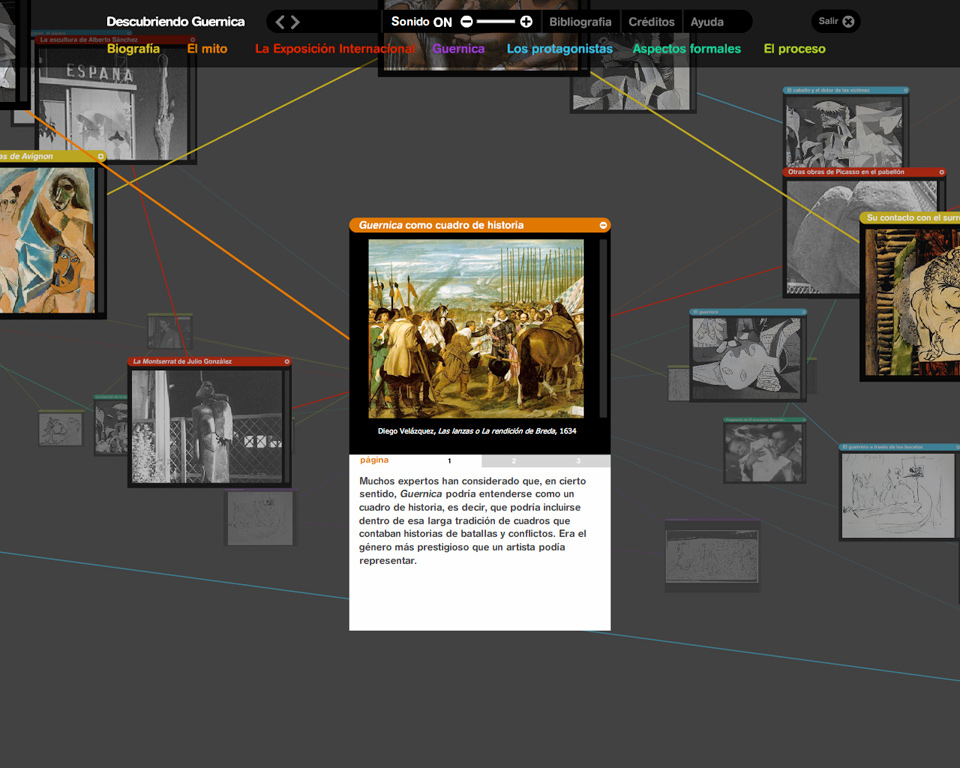Viewport: 960px width, 768px height.
Task: Open Ayuda help
Action: tap(707, 21)
